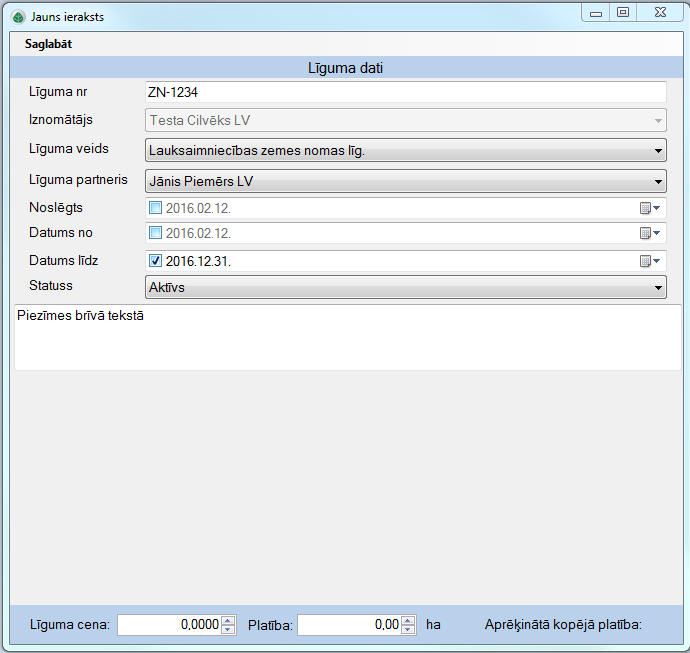Click the app icon in title bar
690x653 pixels.
pos(18,17)
